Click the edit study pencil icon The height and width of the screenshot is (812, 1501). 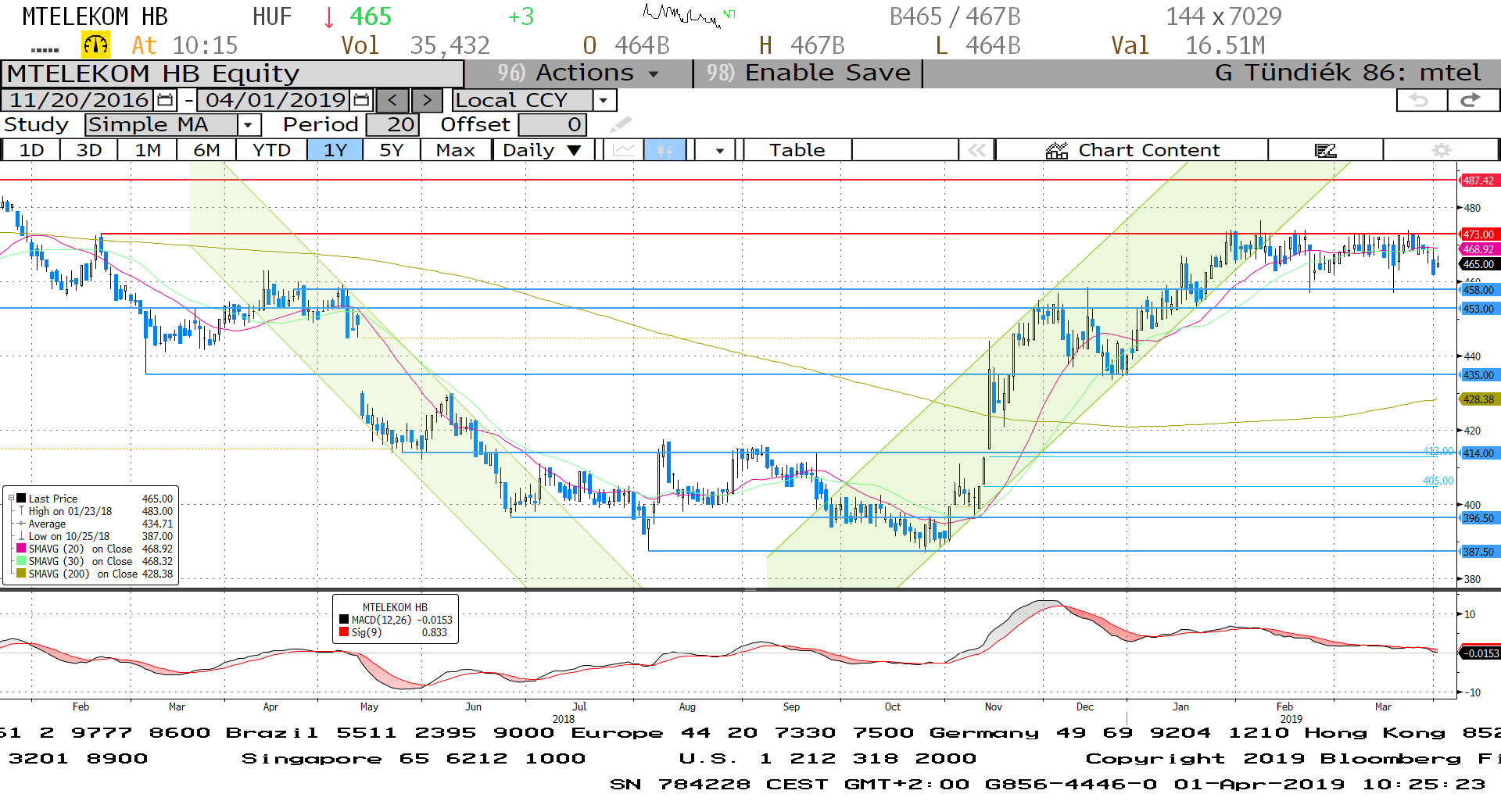click(620, 124)
